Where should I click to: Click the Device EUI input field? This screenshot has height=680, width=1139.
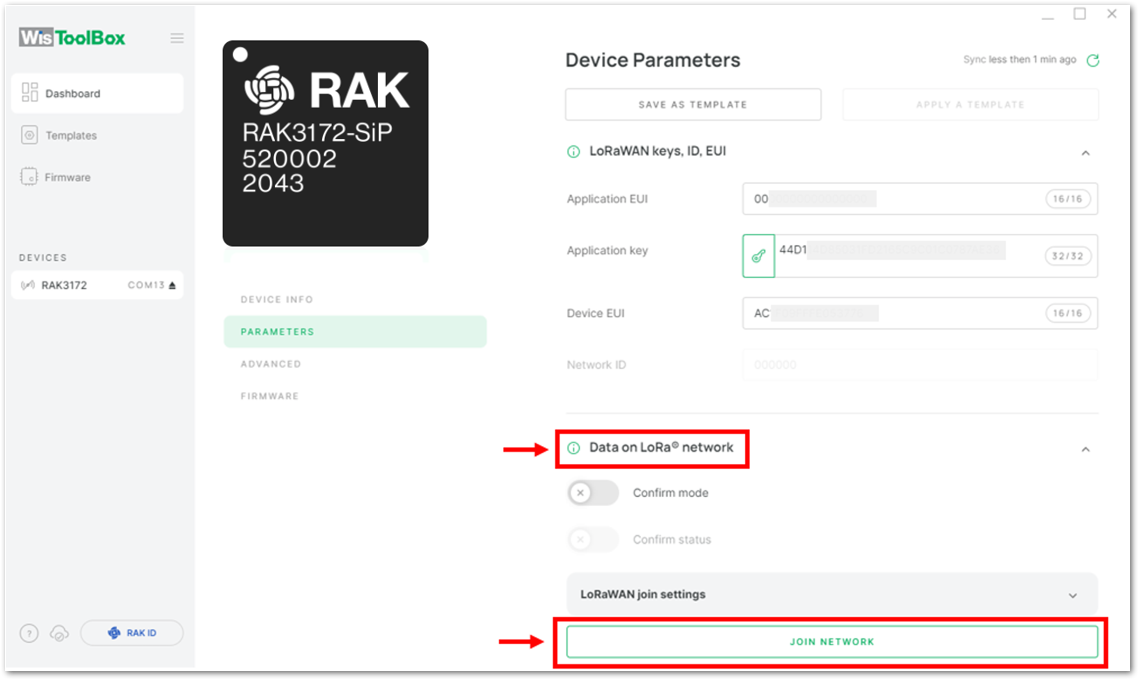click(x=920, y=313)
